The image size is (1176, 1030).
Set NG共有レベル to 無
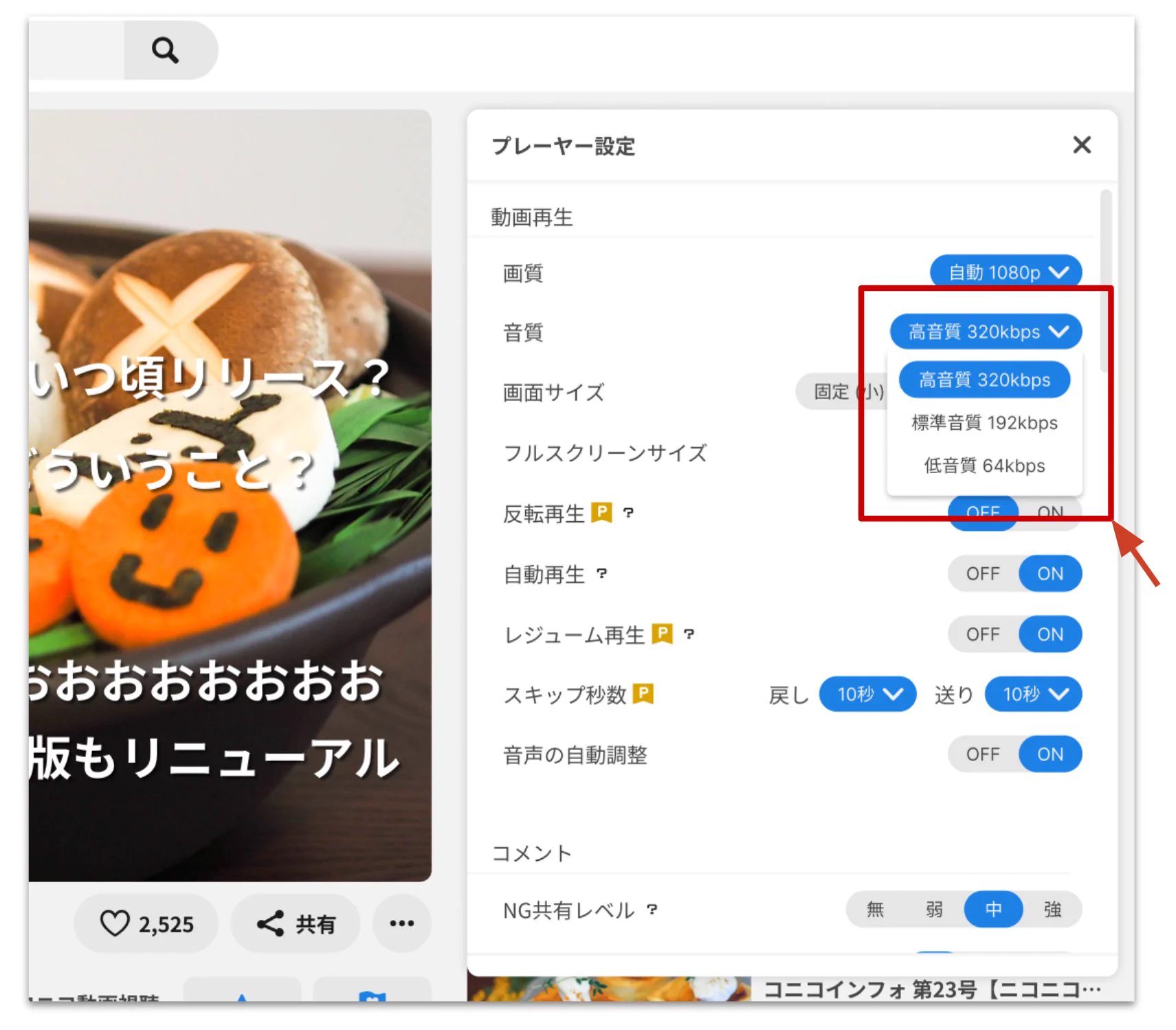pyautogui.click(x=875, y=910)
